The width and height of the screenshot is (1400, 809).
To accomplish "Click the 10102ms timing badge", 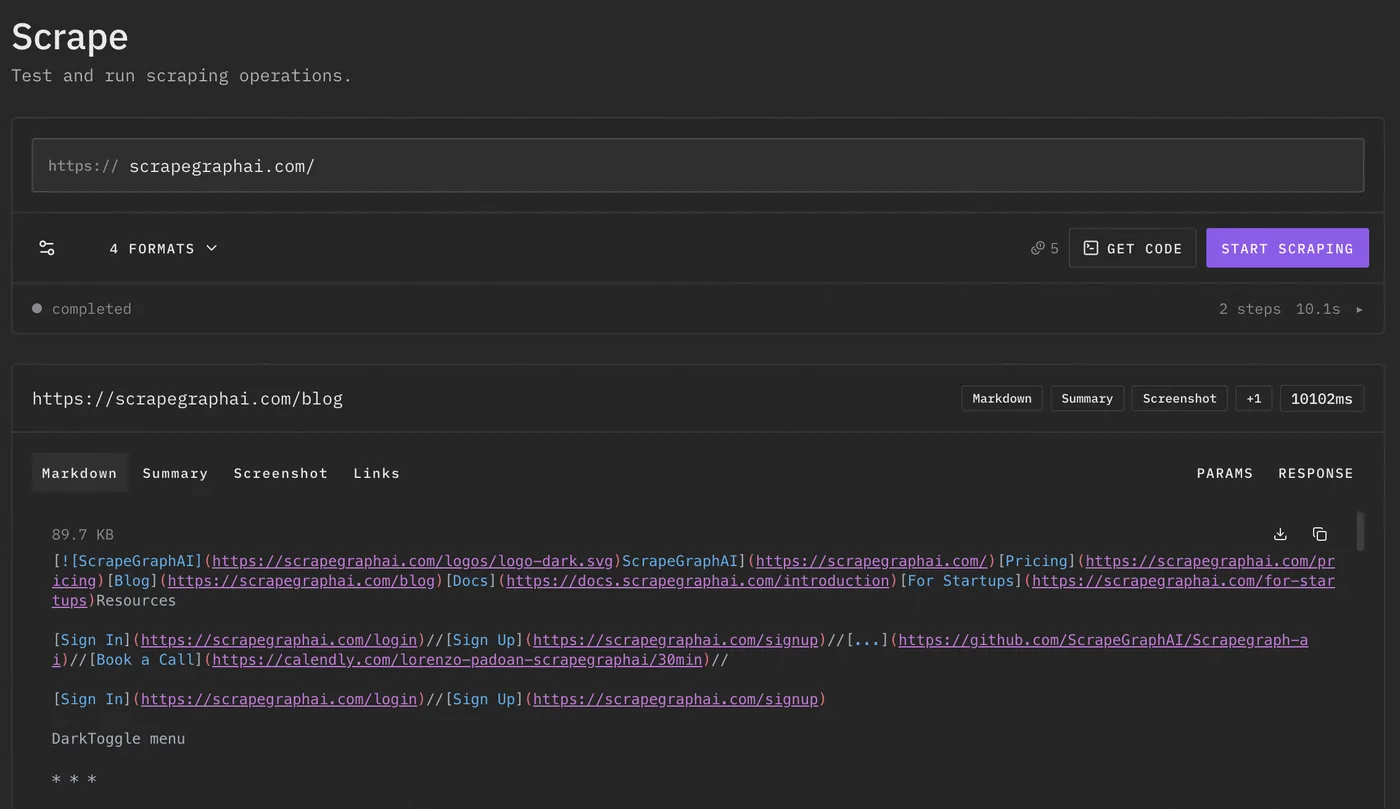I will [x=1322, y=398].
